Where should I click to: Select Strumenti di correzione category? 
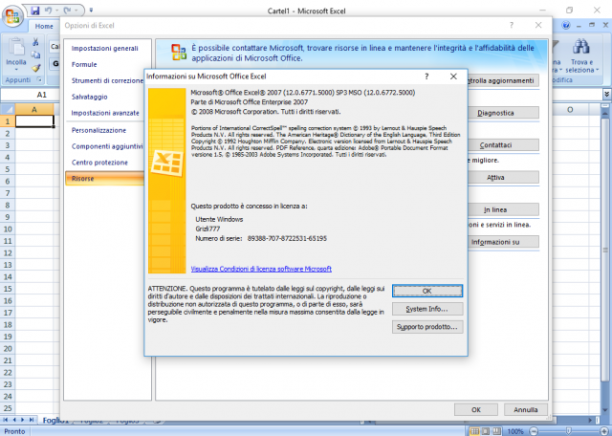pos(107,80)
